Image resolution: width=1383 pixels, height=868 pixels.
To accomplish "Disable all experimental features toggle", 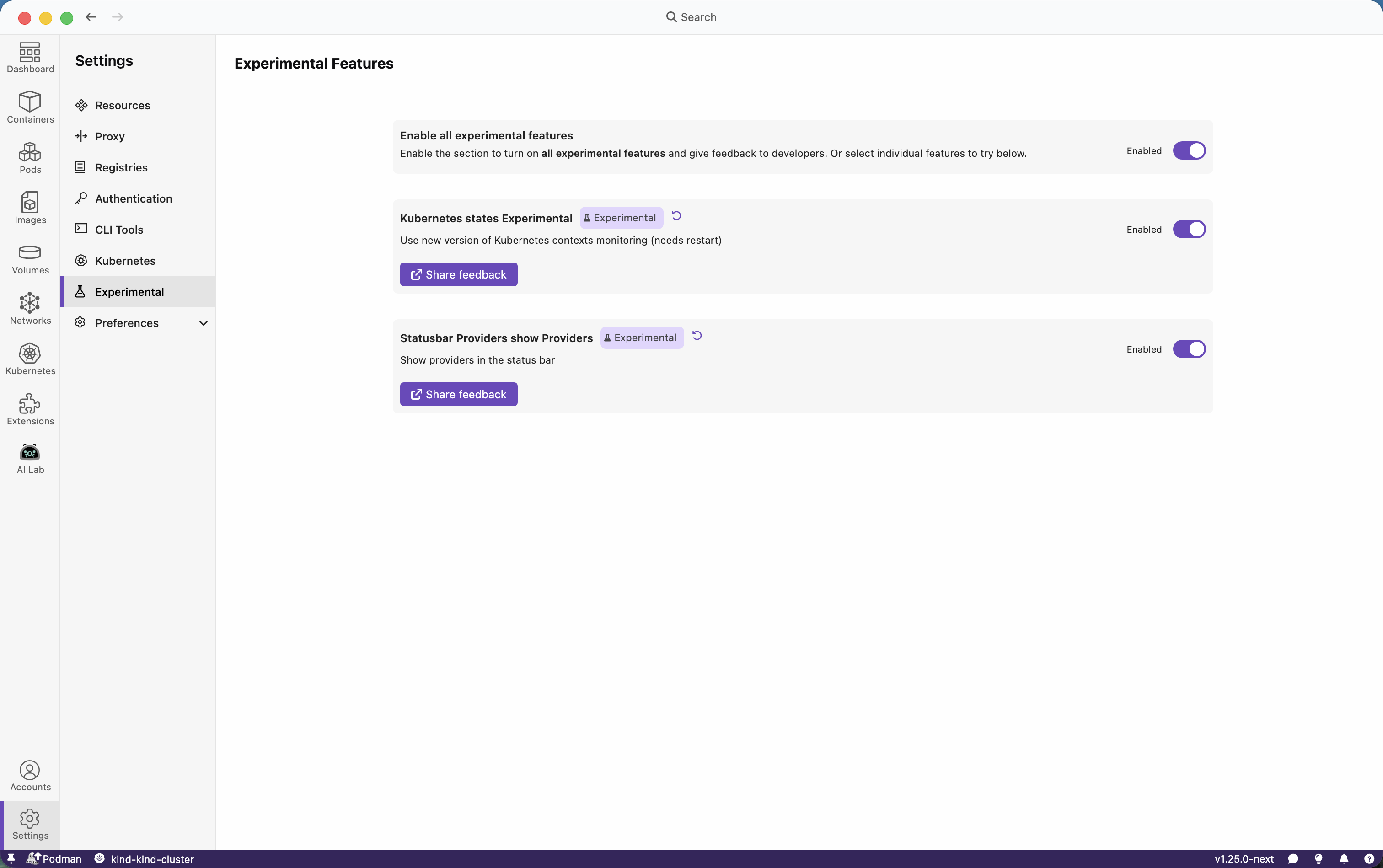I will click(x=1188, y=151).
